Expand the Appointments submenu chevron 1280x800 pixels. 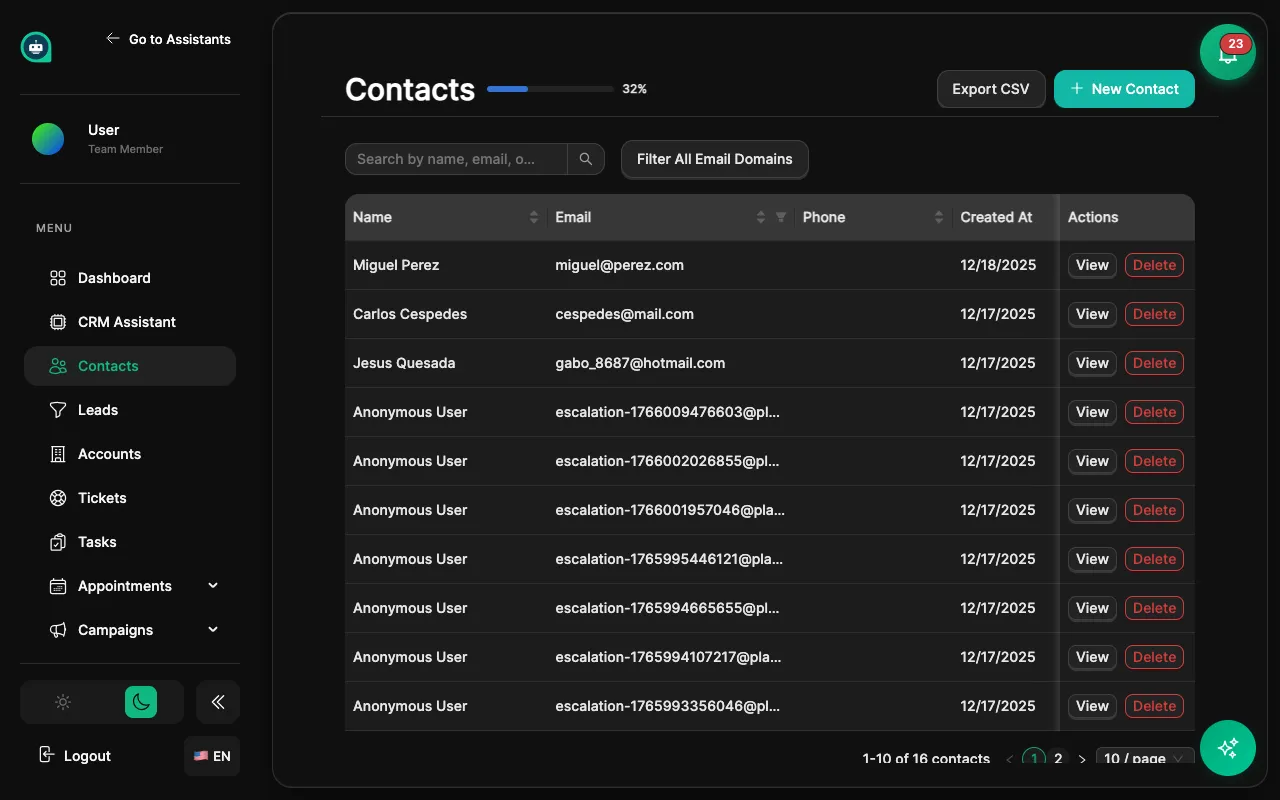213,586
